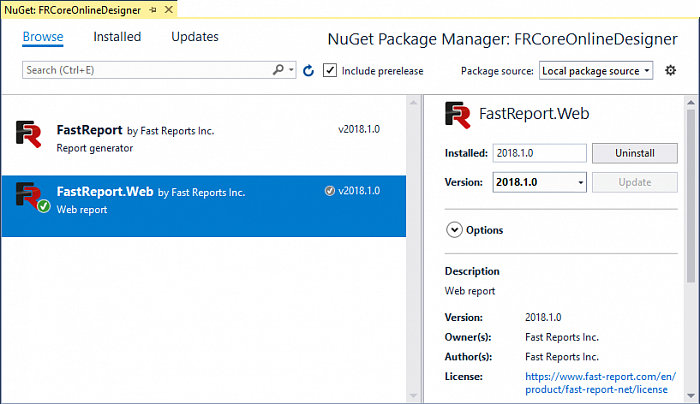Expand the Options section
Screen dimensions: 700x404
(x=454, y=230)
